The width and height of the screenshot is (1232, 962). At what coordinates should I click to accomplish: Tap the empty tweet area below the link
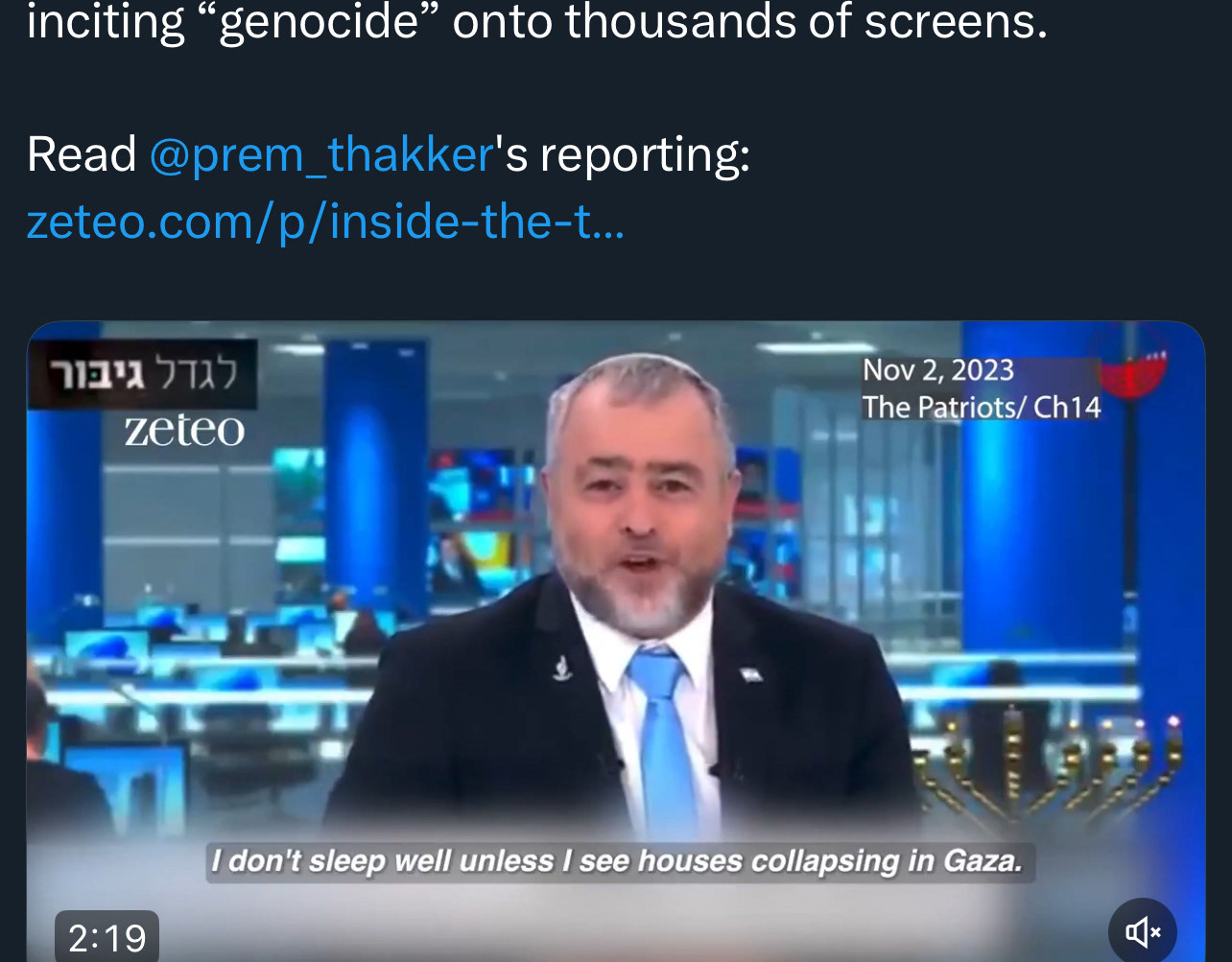point(615,285)
